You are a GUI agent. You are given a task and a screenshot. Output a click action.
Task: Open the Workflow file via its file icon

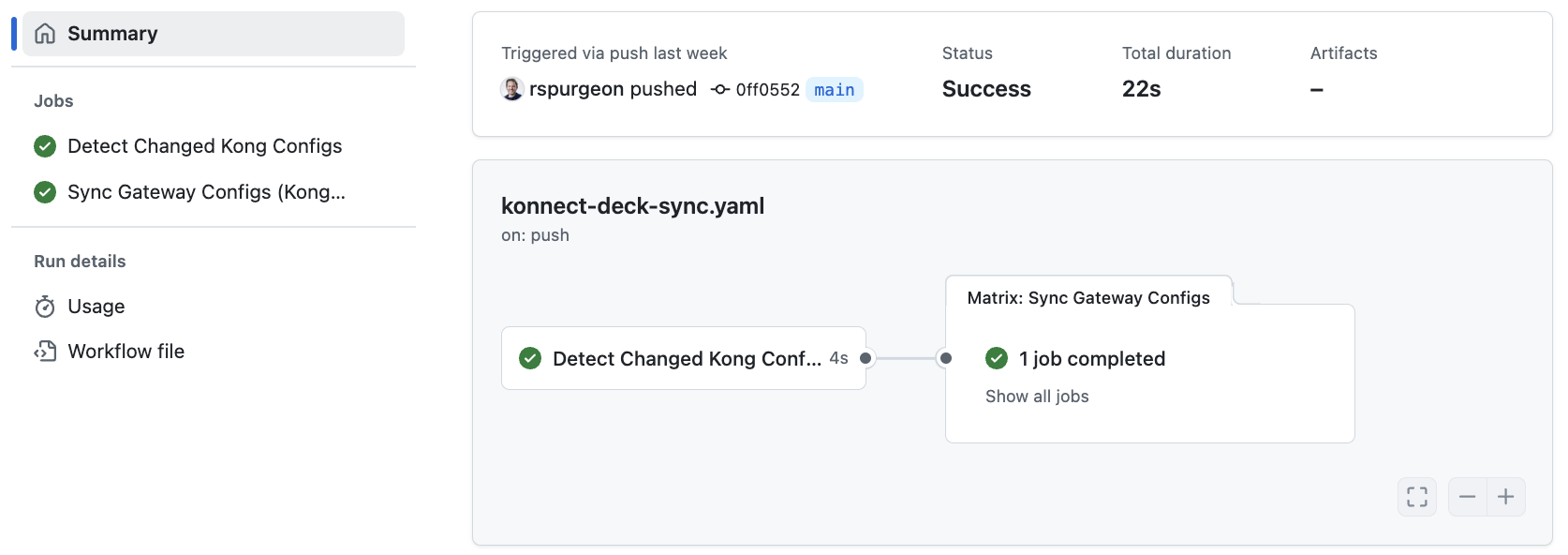[44, 351]
